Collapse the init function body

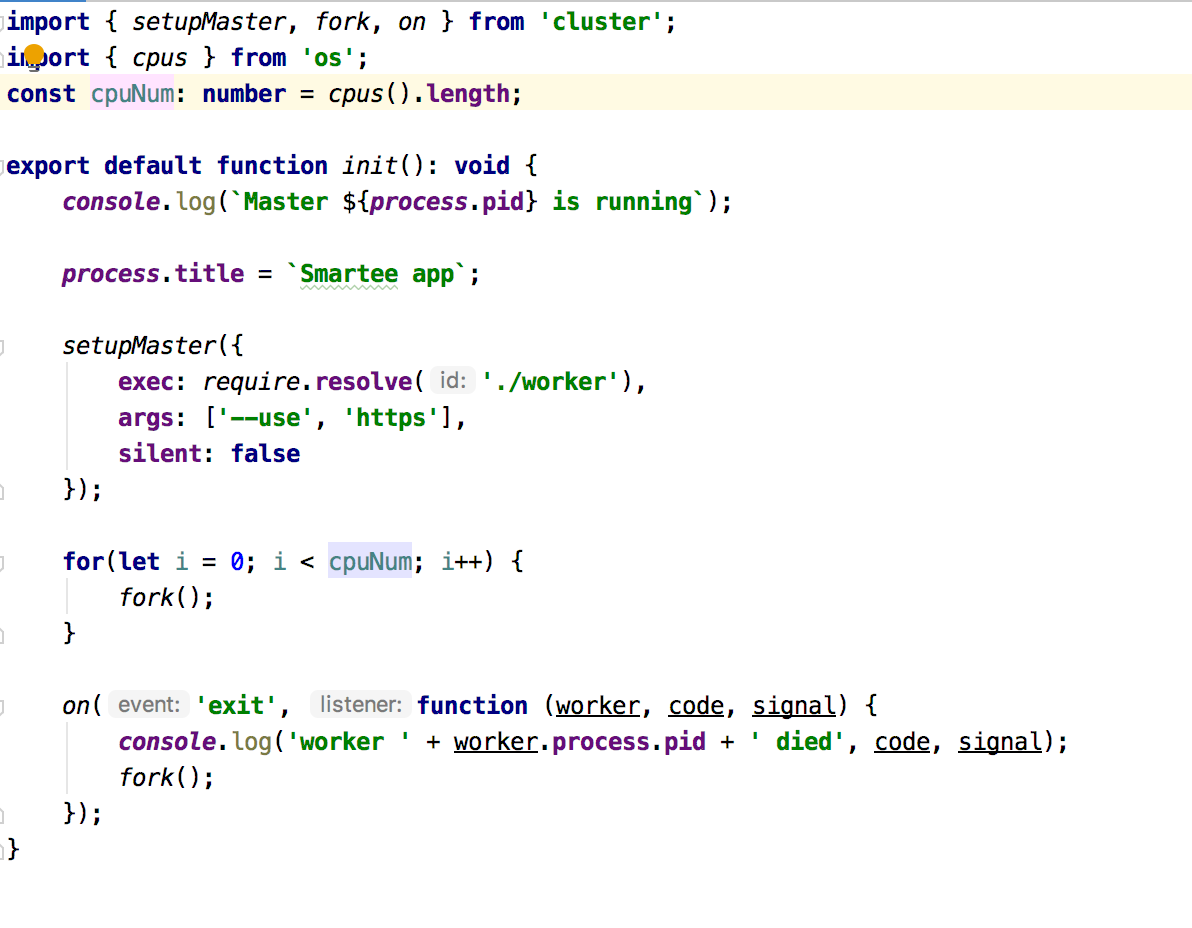pos(4,165)
